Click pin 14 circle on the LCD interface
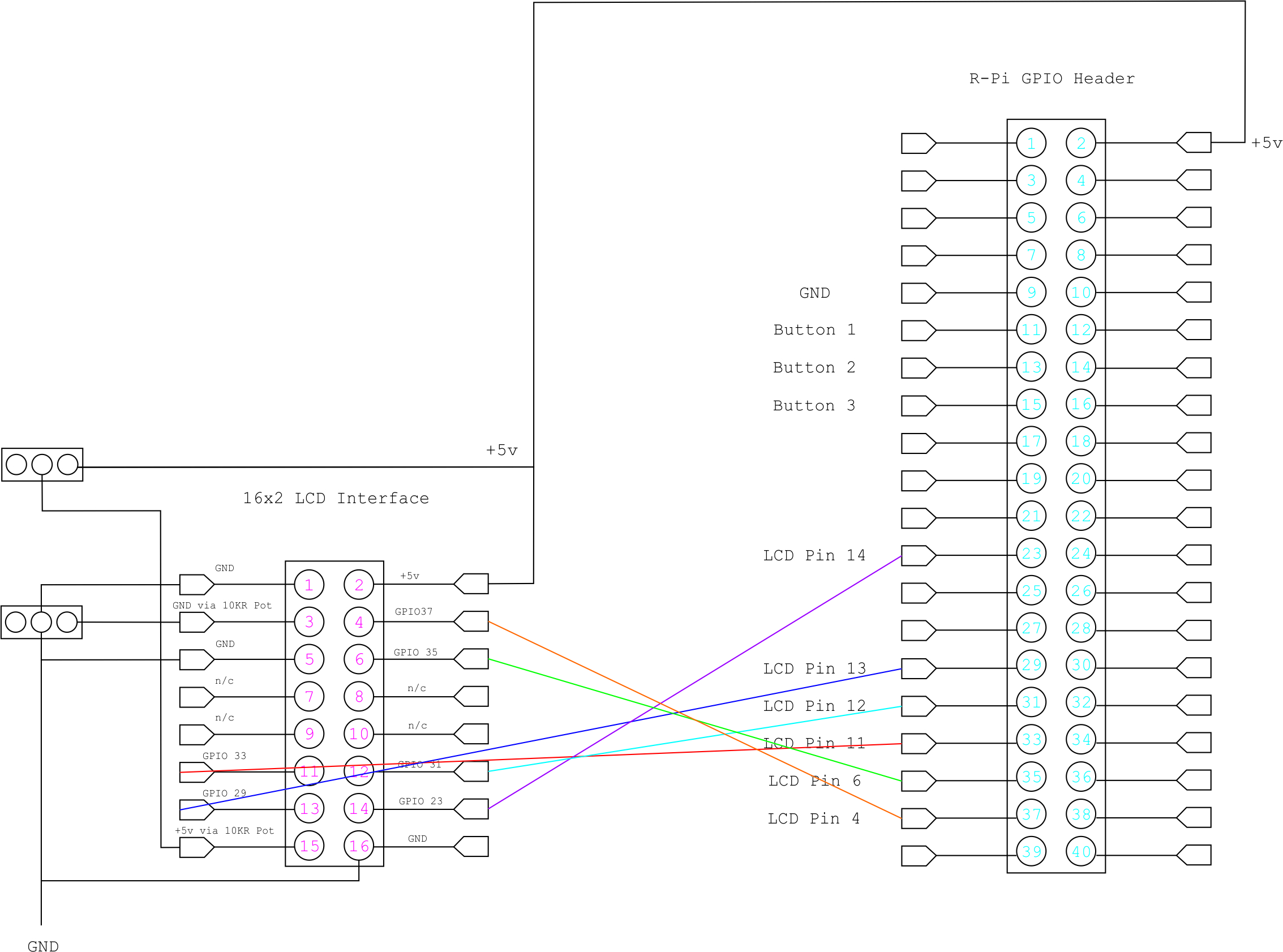This screenshot has width=1283, height=952. click(359, 808)
